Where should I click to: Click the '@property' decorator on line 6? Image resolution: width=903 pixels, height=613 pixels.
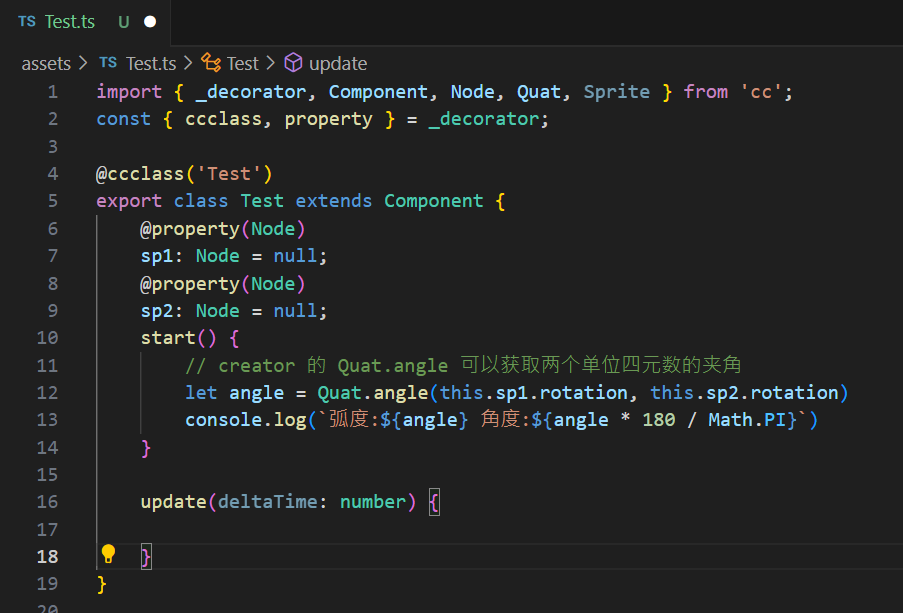tap(190, 229)
